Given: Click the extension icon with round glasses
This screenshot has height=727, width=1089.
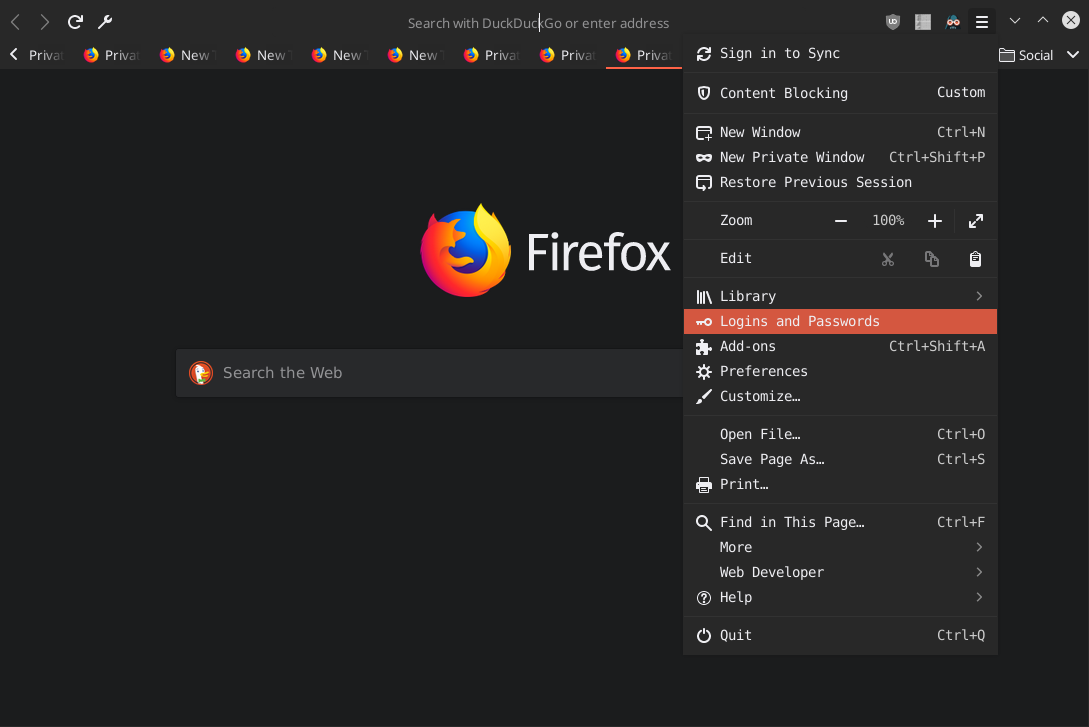Looking at the screenshot, I should 953,22.
